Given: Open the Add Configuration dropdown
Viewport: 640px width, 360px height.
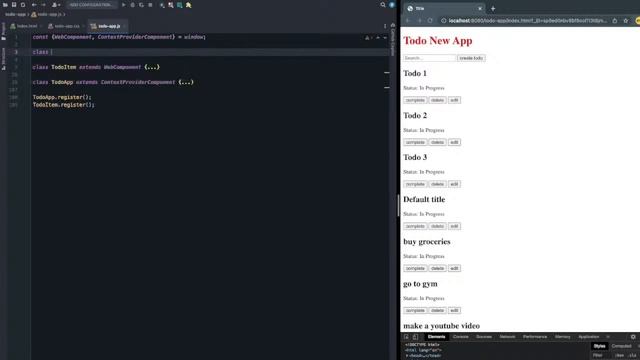Looking at the screenshot, I should 91,5.
